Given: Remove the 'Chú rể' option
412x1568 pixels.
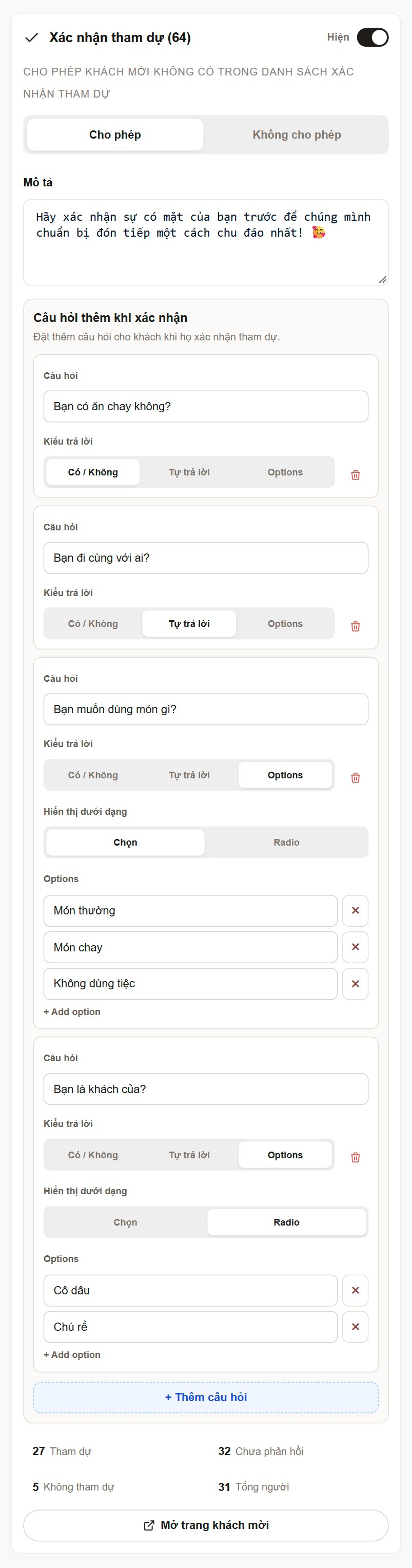Looking at the screenshot, I should click(356, 1327).
